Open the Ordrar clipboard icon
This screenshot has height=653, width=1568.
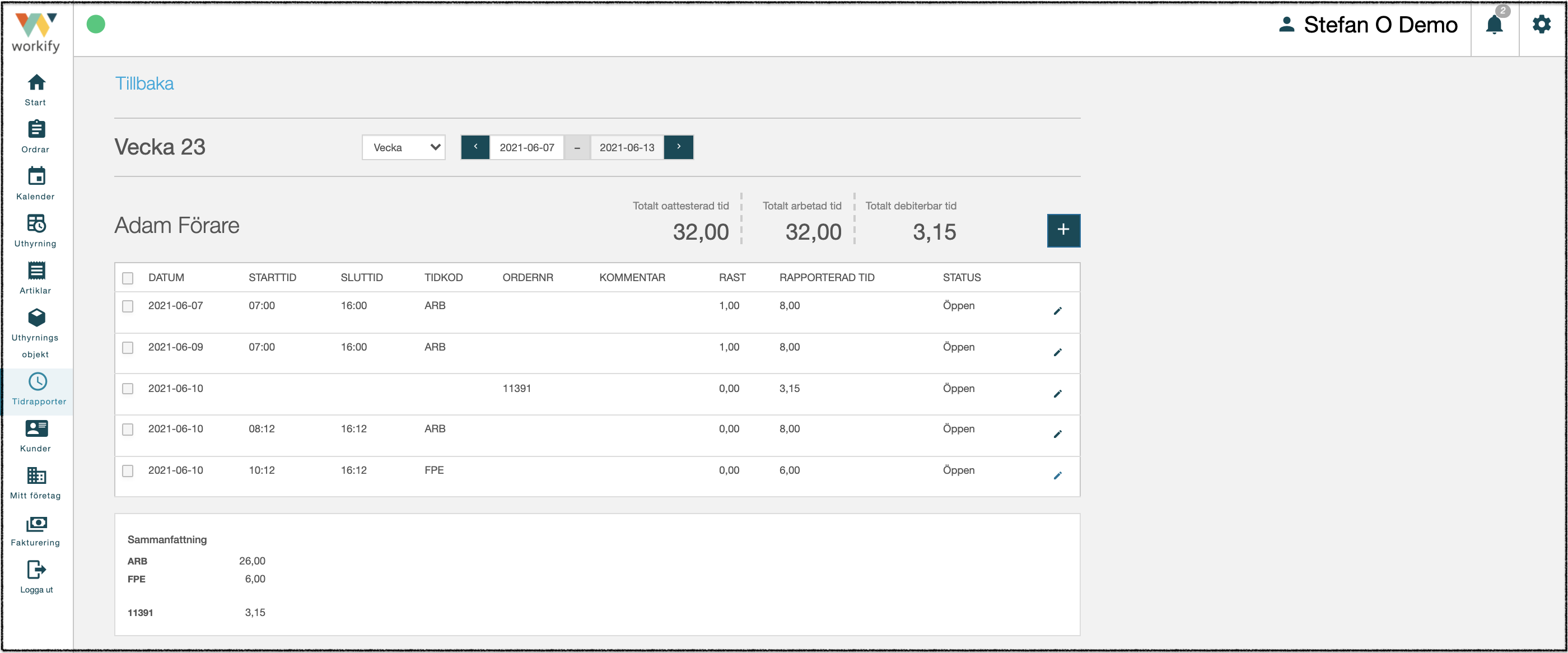[x=36, y=129]
